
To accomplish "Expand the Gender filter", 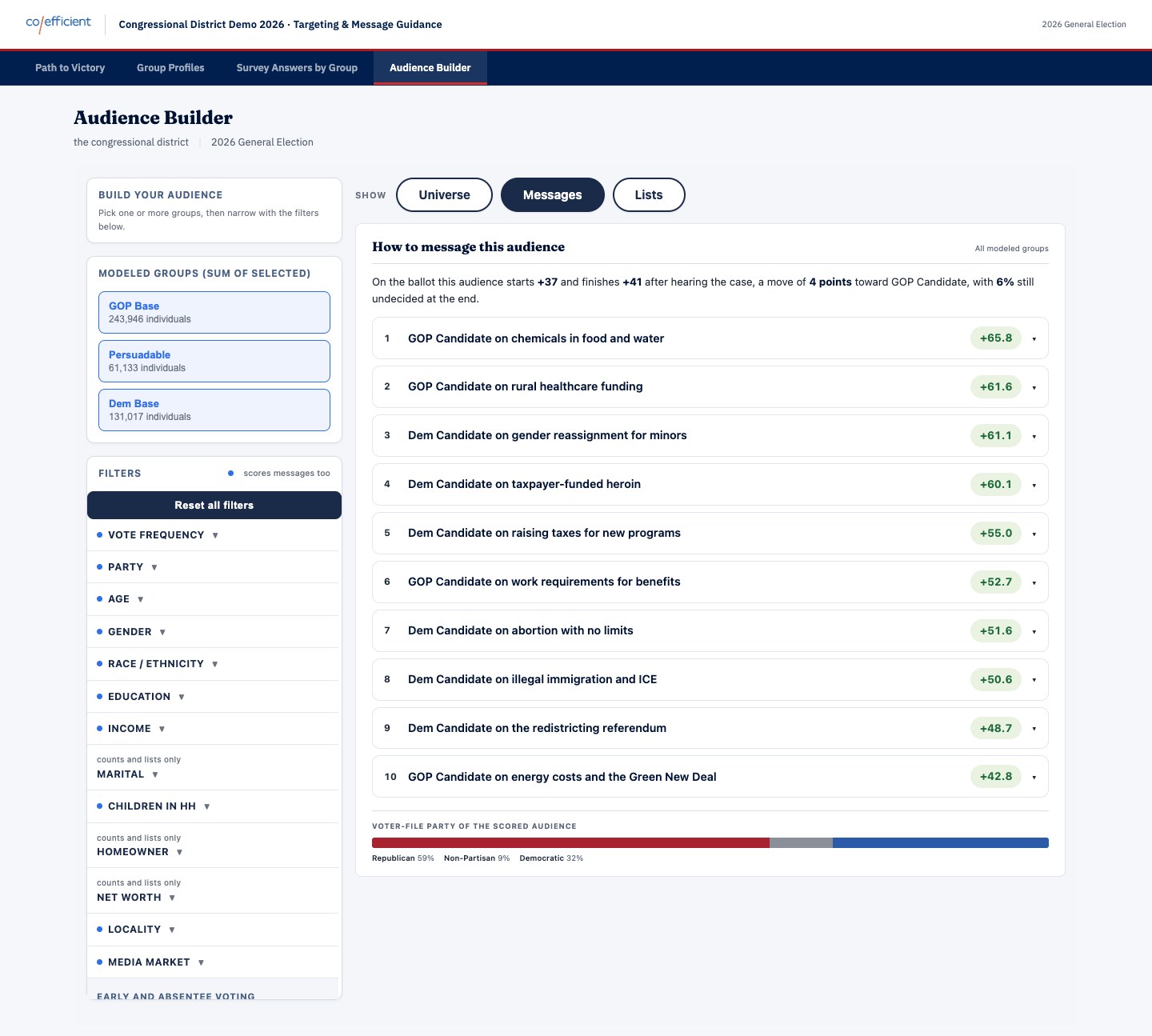I will [213, 632].
